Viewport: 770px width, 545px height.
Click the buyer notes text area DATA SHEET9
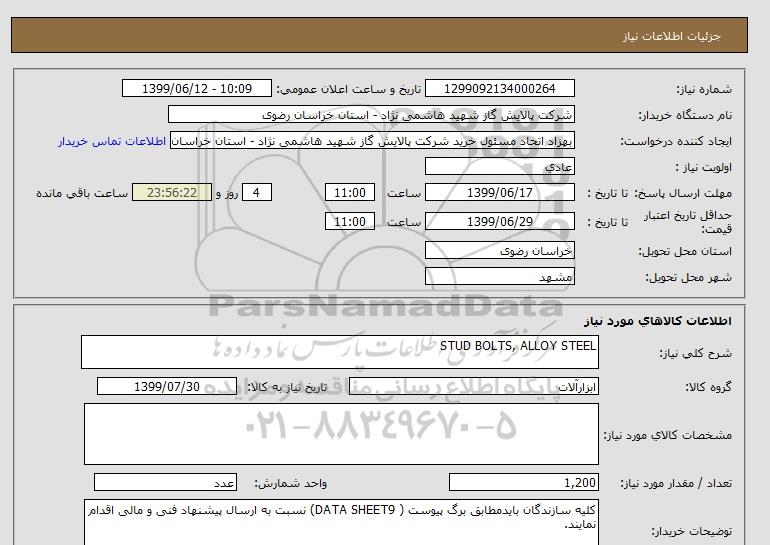(x=341, y=522)
